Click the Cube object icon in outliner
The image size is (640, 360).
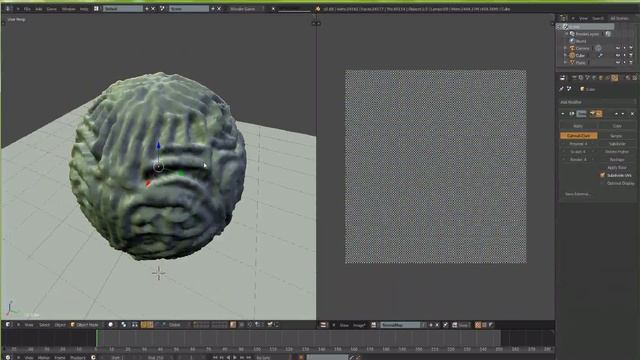click(x=572, y=55)
